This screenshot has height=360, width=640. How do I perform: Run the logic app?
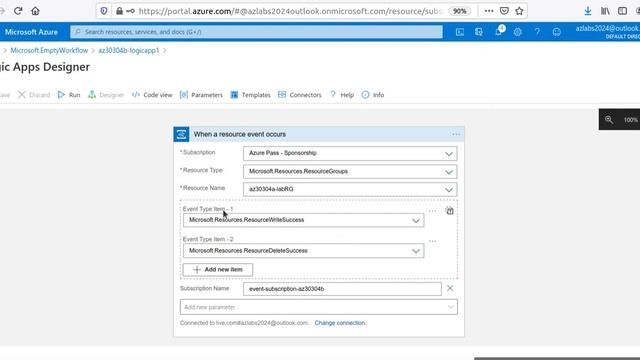[x=69, y=95]
